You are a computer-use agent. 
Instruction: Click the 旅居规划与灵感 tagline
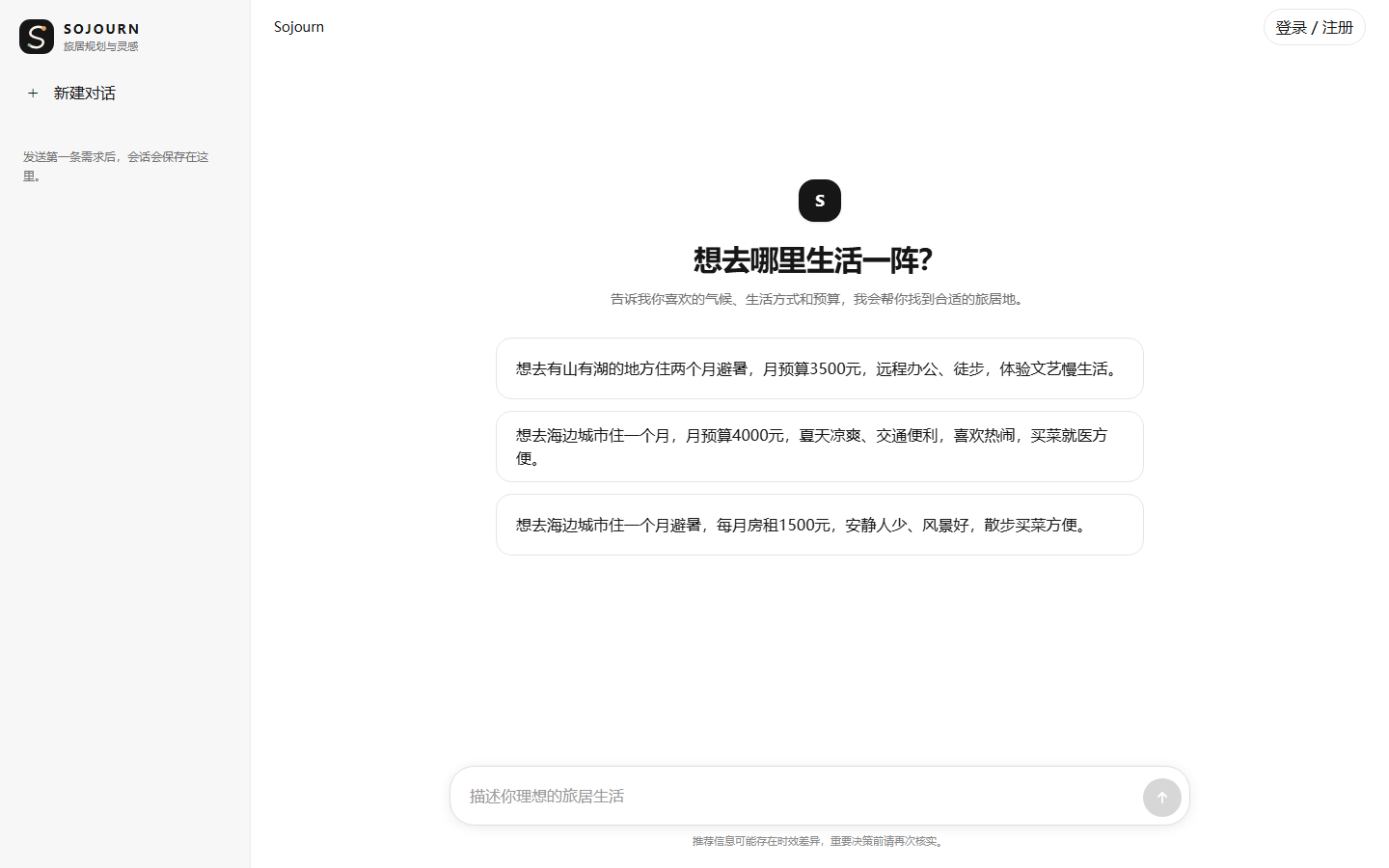coord(101,46)
